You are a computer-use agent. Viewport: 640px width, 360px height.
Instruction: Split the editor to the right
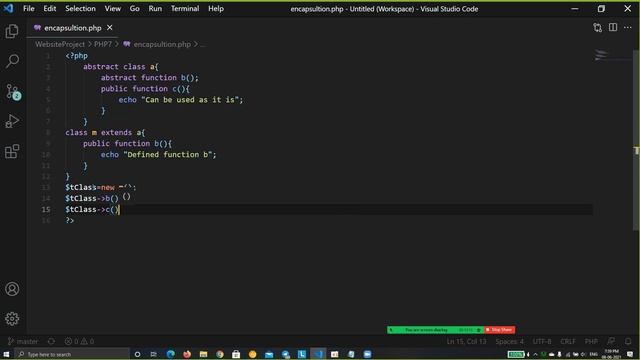613,27
